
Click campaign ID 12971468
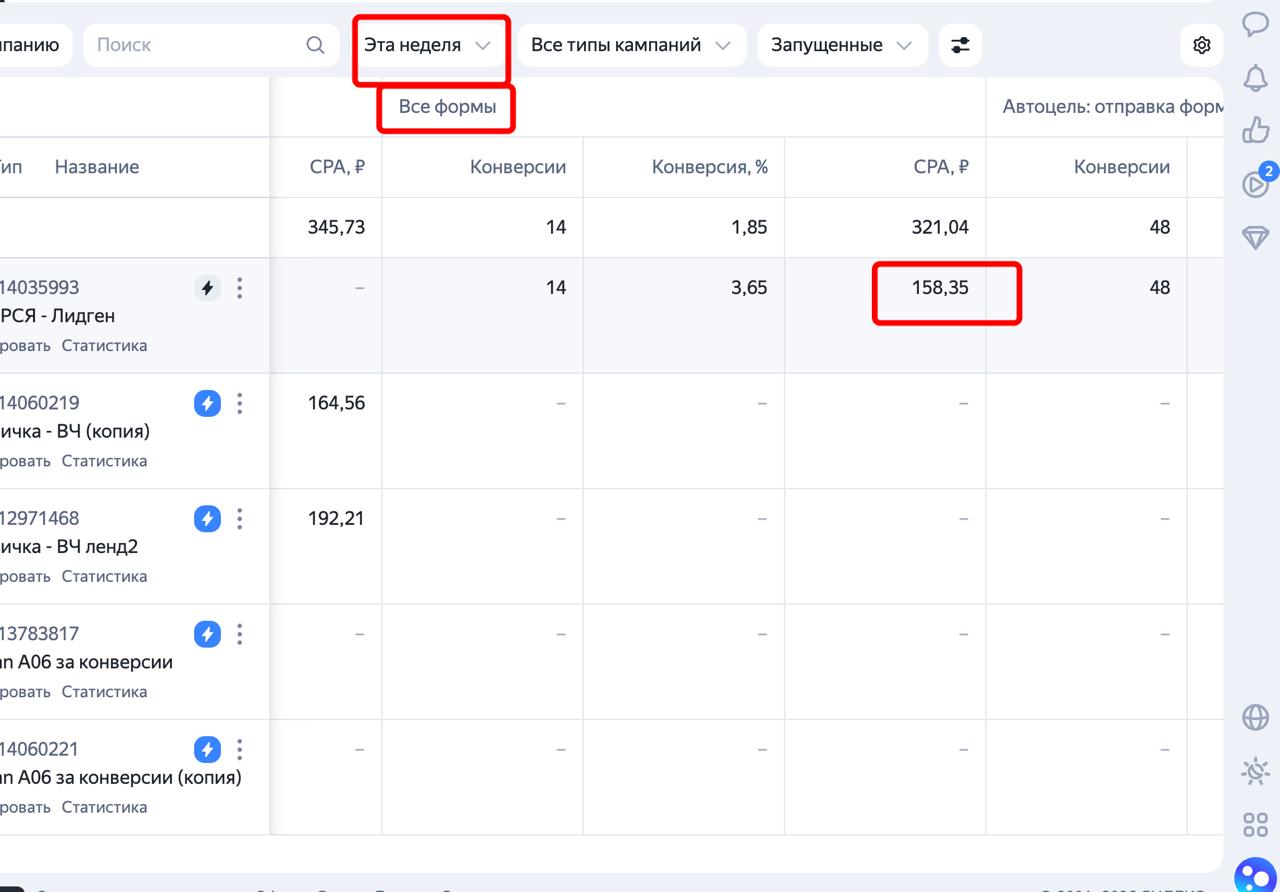(x=40, y=519)
